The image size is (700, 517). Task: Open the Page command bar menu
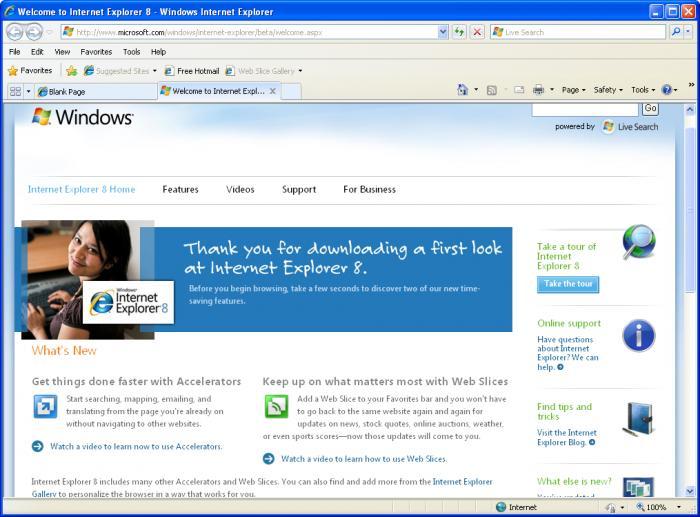coord(573,90)
